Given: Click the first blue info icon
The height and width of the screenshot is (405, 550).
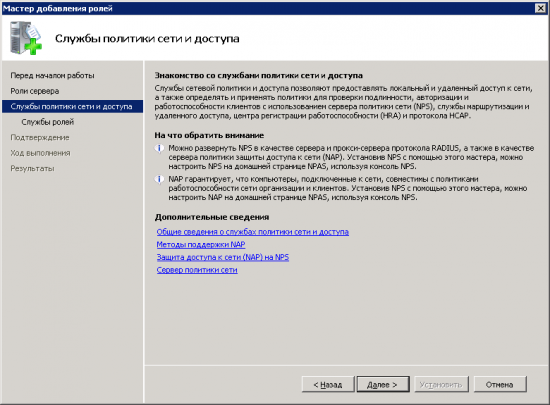Looking at the screenshot, I should point(159,149).
